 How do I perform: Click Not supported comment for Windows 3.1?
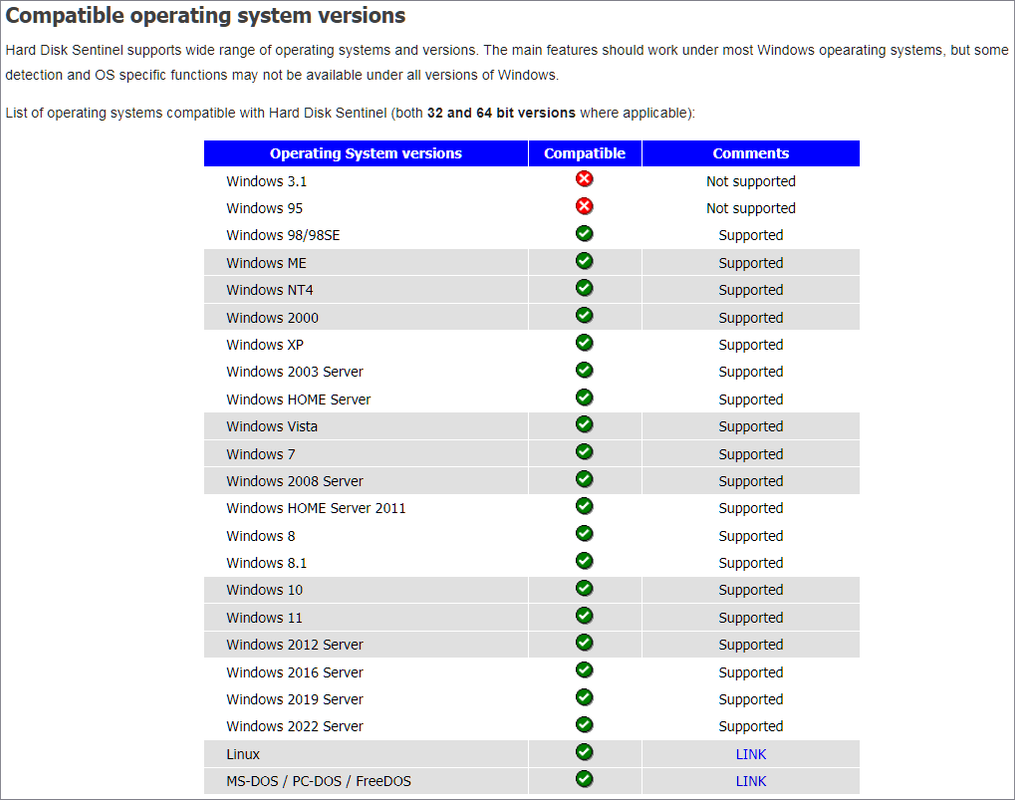click(x=751, y=181)
